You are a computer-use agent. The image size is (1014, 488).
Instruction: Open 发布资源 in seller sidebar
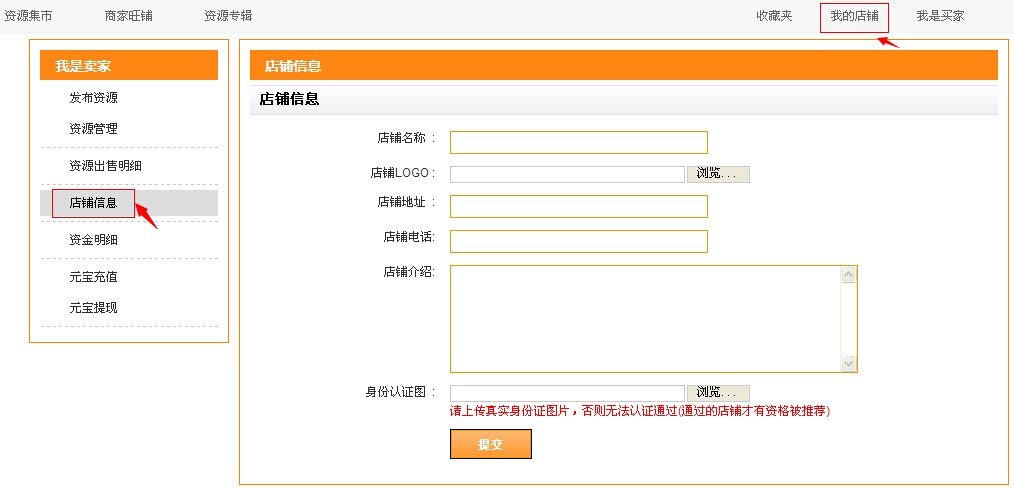[94, 98]
